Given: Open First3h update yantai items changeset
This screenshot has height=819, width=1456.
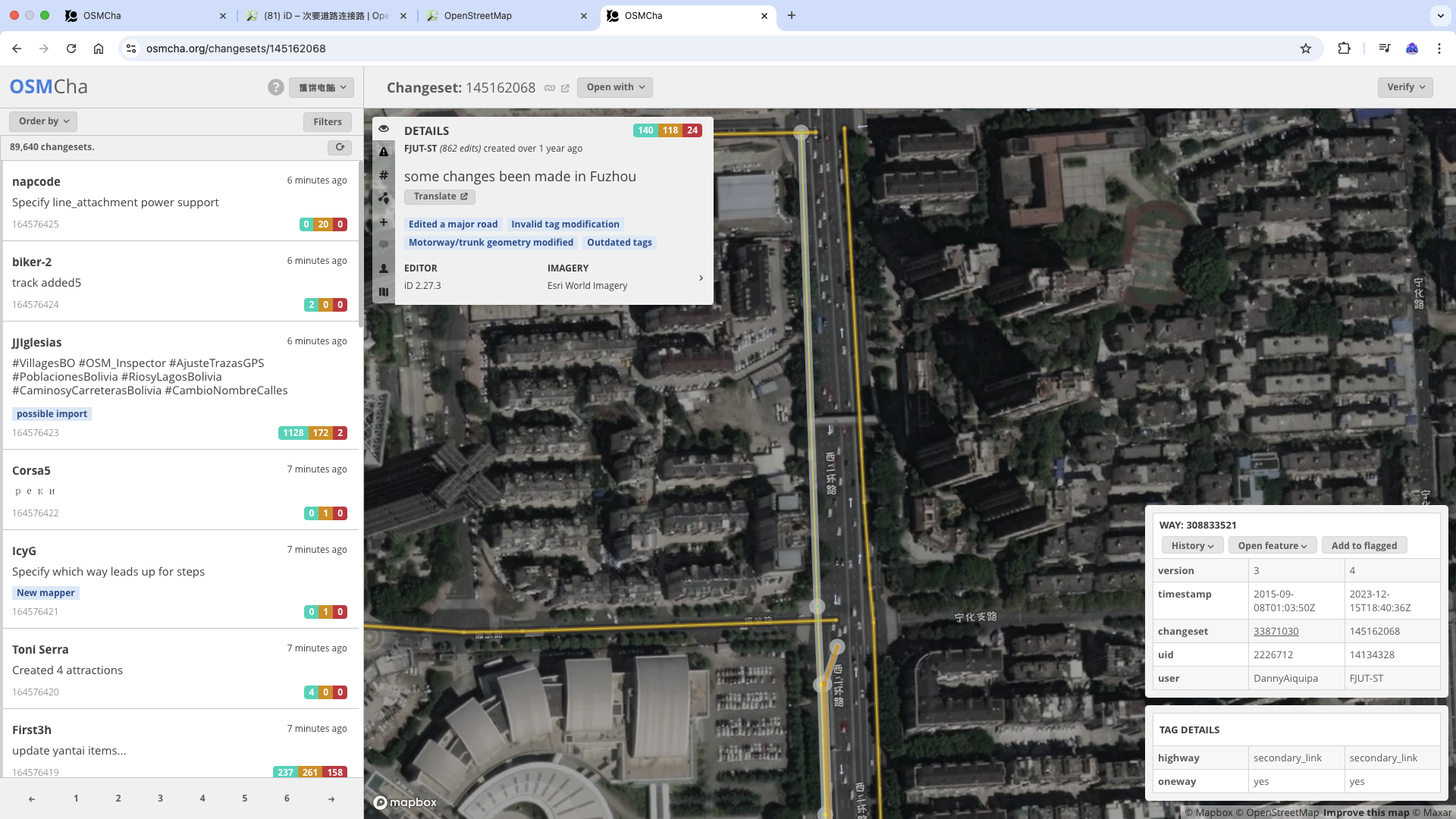Looking at the screenshot, I should (180, 744).
